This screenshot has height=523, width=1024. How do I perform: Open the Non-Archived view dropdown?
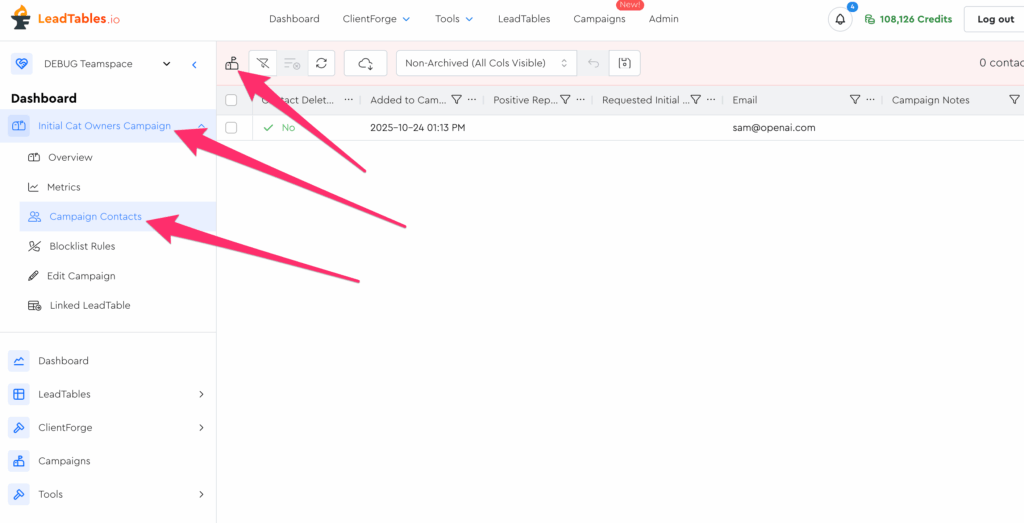point(486,63)
